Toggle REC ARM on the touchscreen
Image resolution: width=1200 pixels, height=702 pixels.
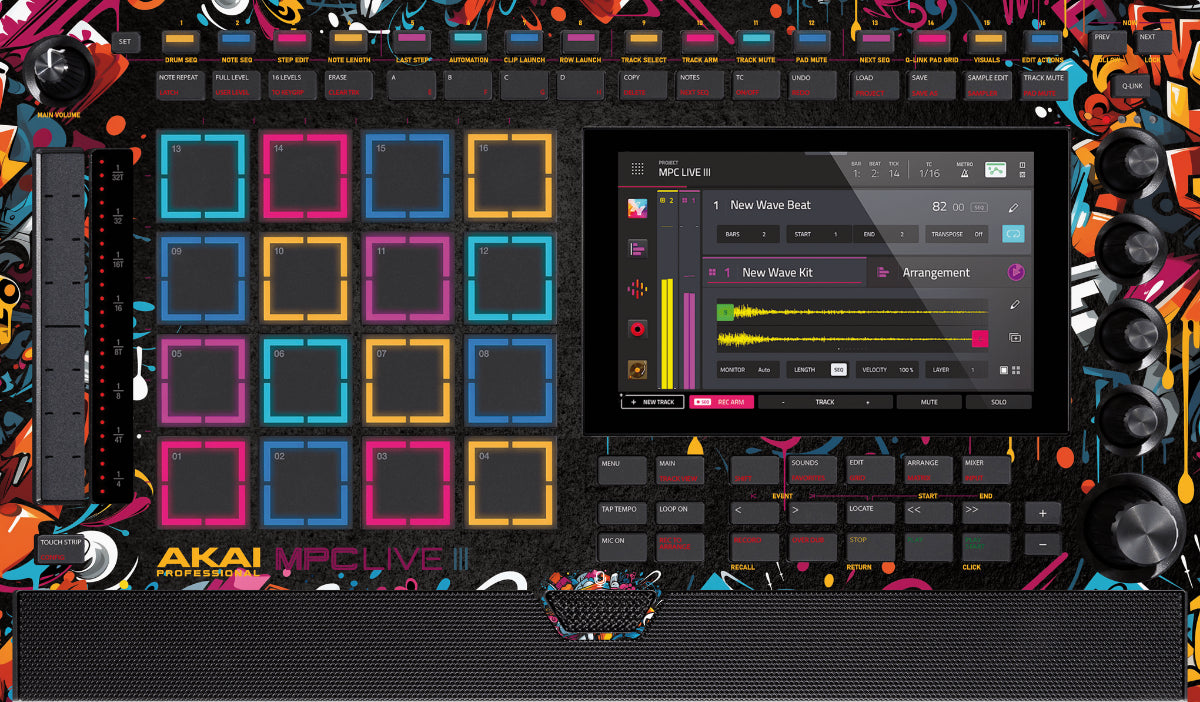(721, 402)
